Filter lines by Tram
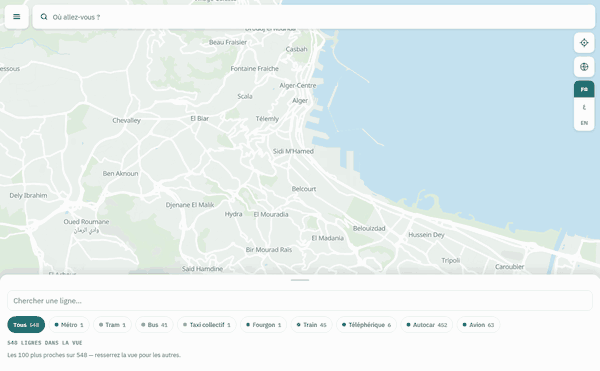Image resolution: width=600 pixels, height=371 pixels. click(x=112, y=325)
